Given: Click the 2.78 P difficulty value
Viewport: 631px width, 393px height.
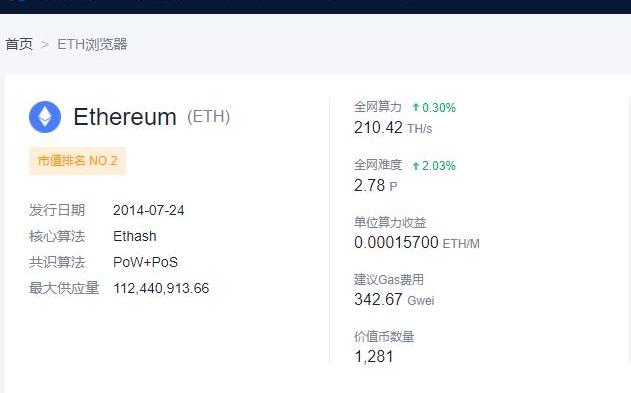Looking at the screenshot, I should (375, 185).
